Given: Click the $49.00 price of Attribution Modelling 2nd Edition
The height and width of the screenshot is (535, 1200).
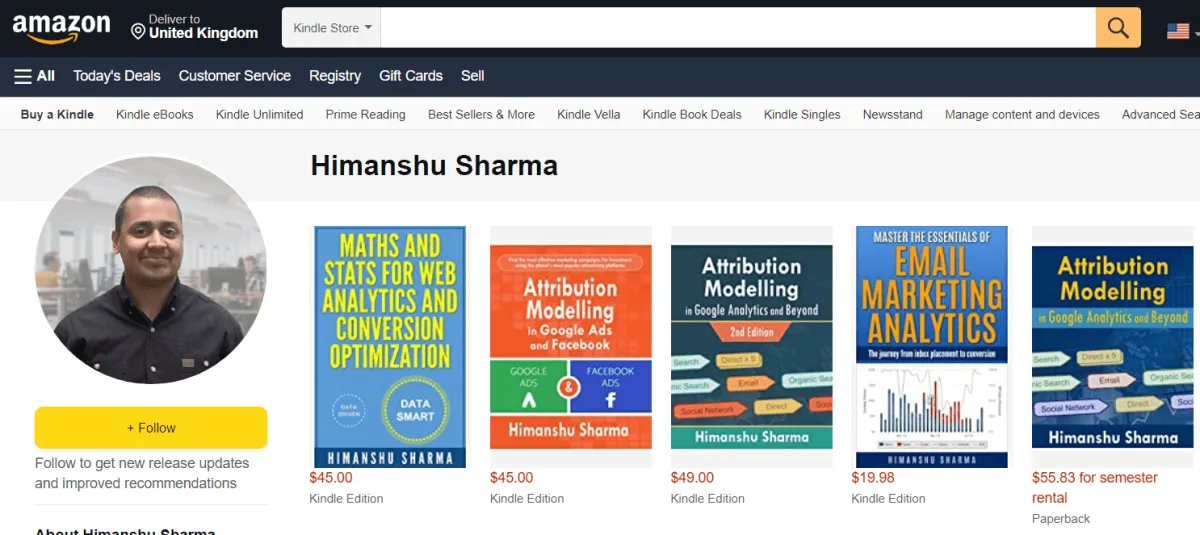Looking at the screenshot, I should pos(692,478).
